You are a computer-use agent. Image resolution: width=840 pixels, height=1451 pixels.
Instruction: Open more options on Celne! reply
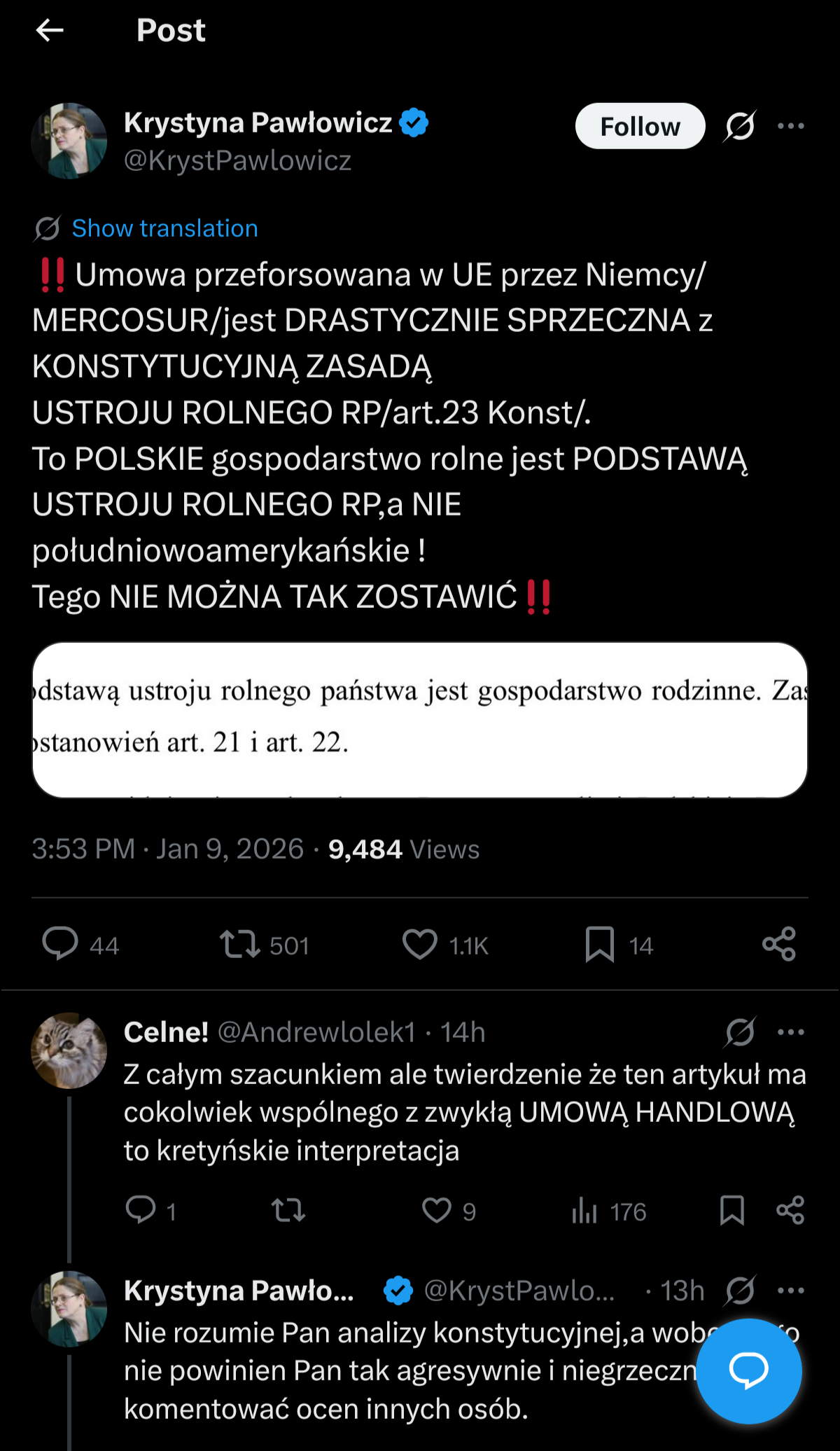click(791, 1032)
